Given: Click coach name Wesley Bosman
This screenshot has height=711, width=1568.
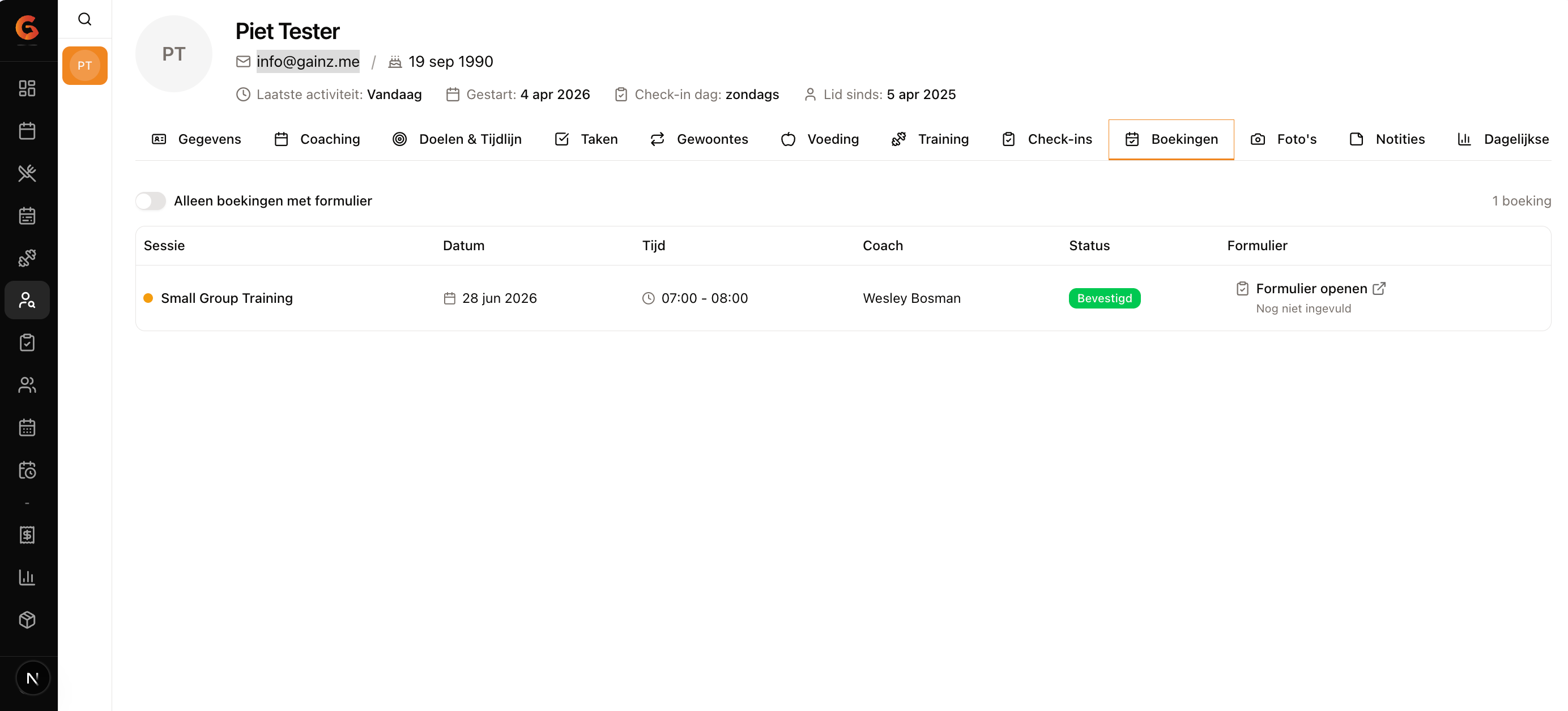Looking at the screenshot, I should (911, 298).
